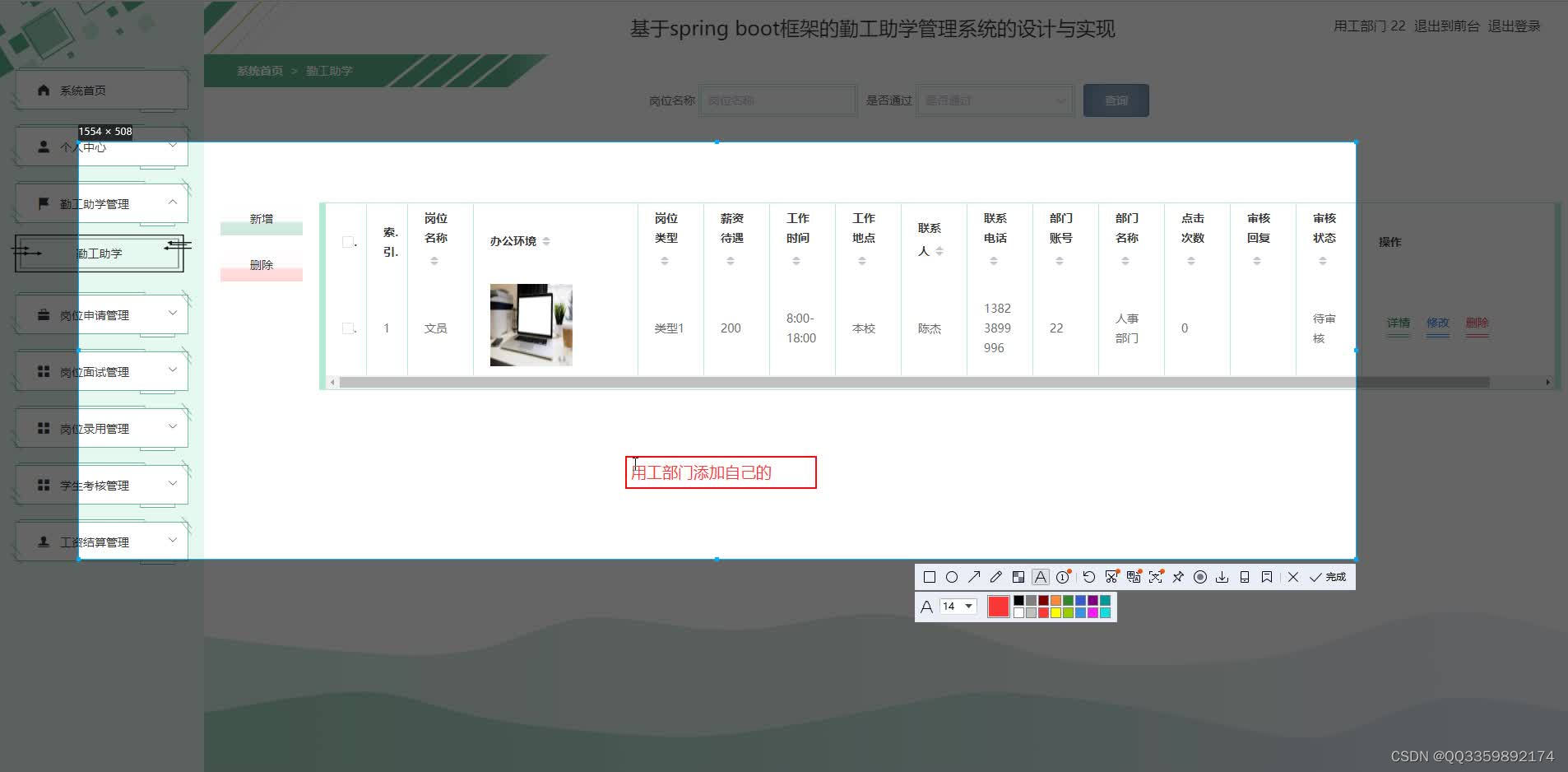Image resolution: width=1568 pixels, height=772 pixels.
Task: Expand the 岗位面试管理 menu
Action: pyautogui.click(x=102, y=372)
